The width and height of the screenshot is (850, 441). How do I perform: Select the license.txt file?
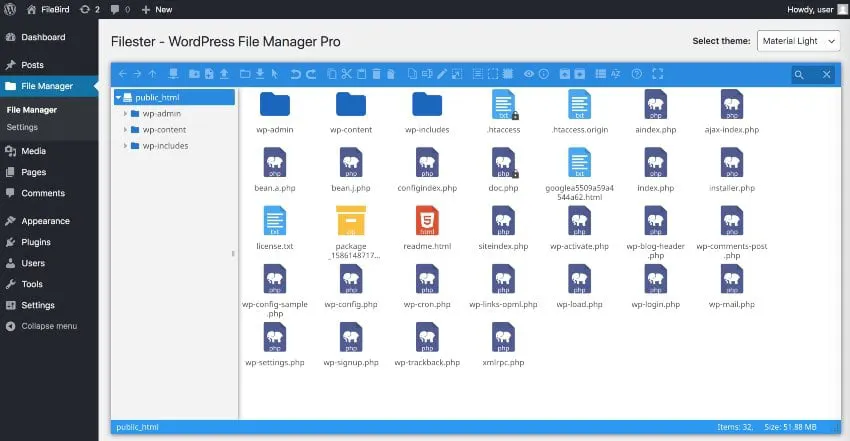275,228
